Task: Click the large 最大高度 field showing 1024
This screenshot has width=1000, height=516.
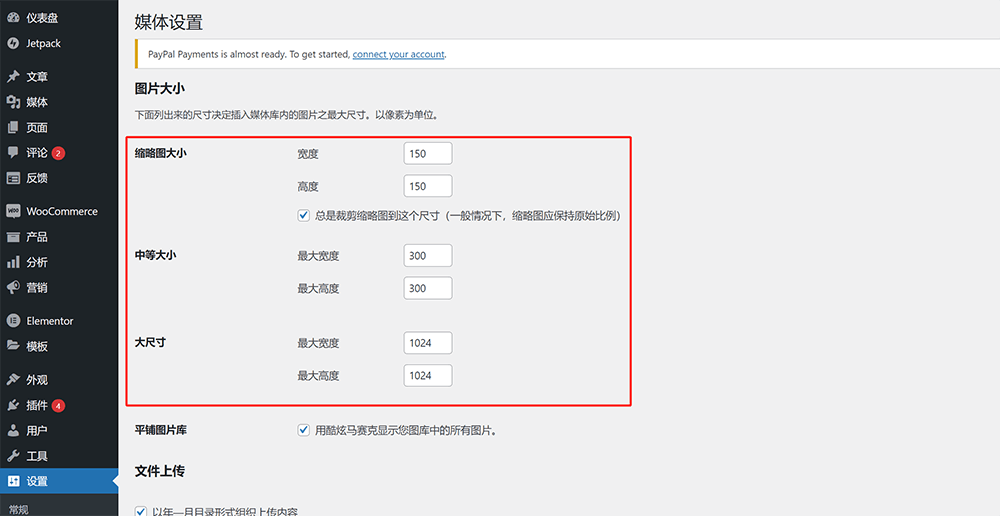Action: coord(428,376)
